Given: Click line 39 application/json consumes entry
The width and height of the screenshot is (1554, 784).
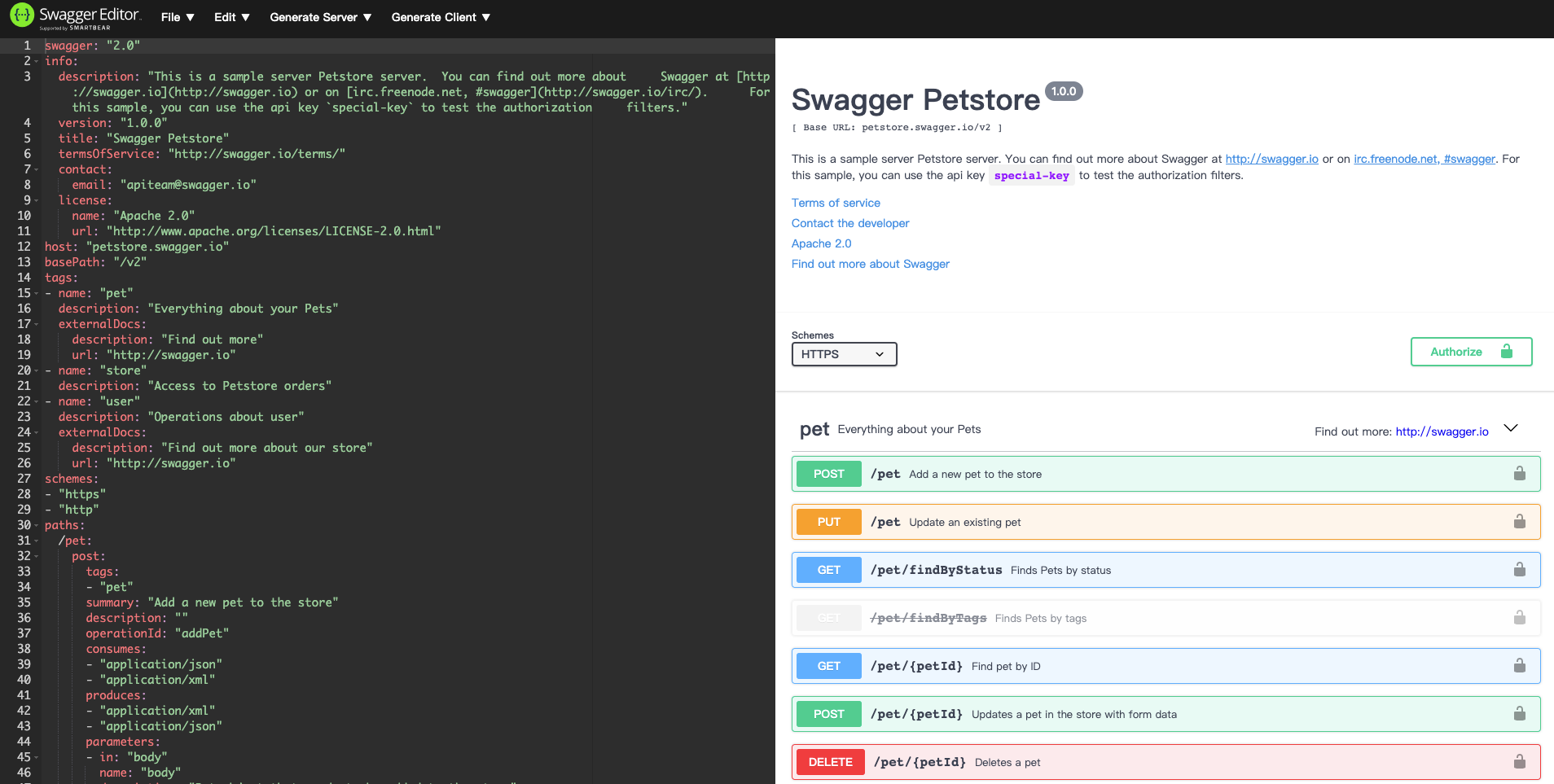Looking at the screenshot, I should tap(154, 664).
